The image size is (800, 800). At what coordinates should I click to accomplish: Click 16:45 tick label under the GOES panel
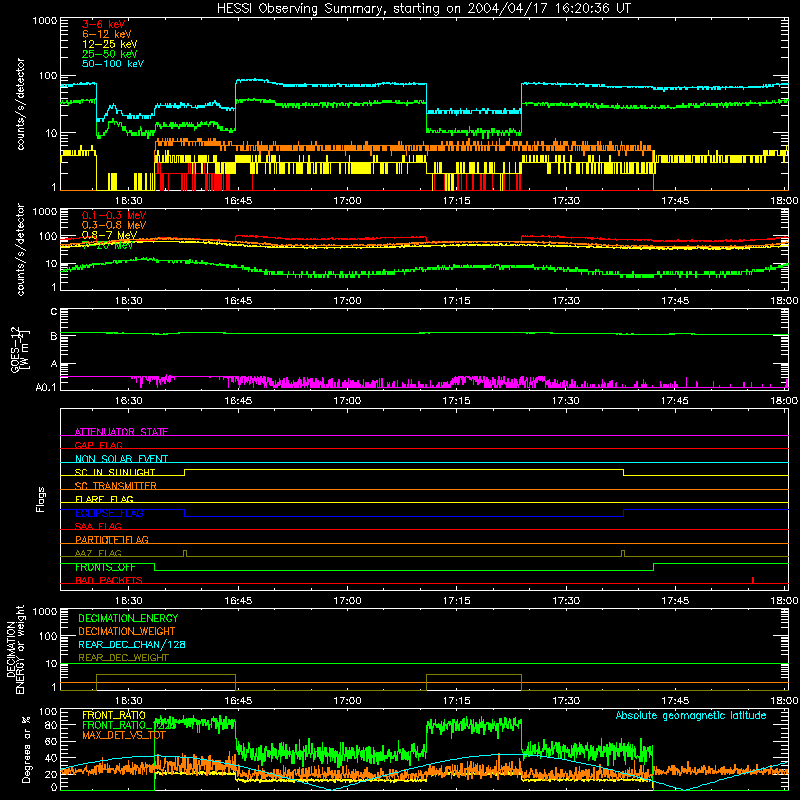[x=238, y=401]
